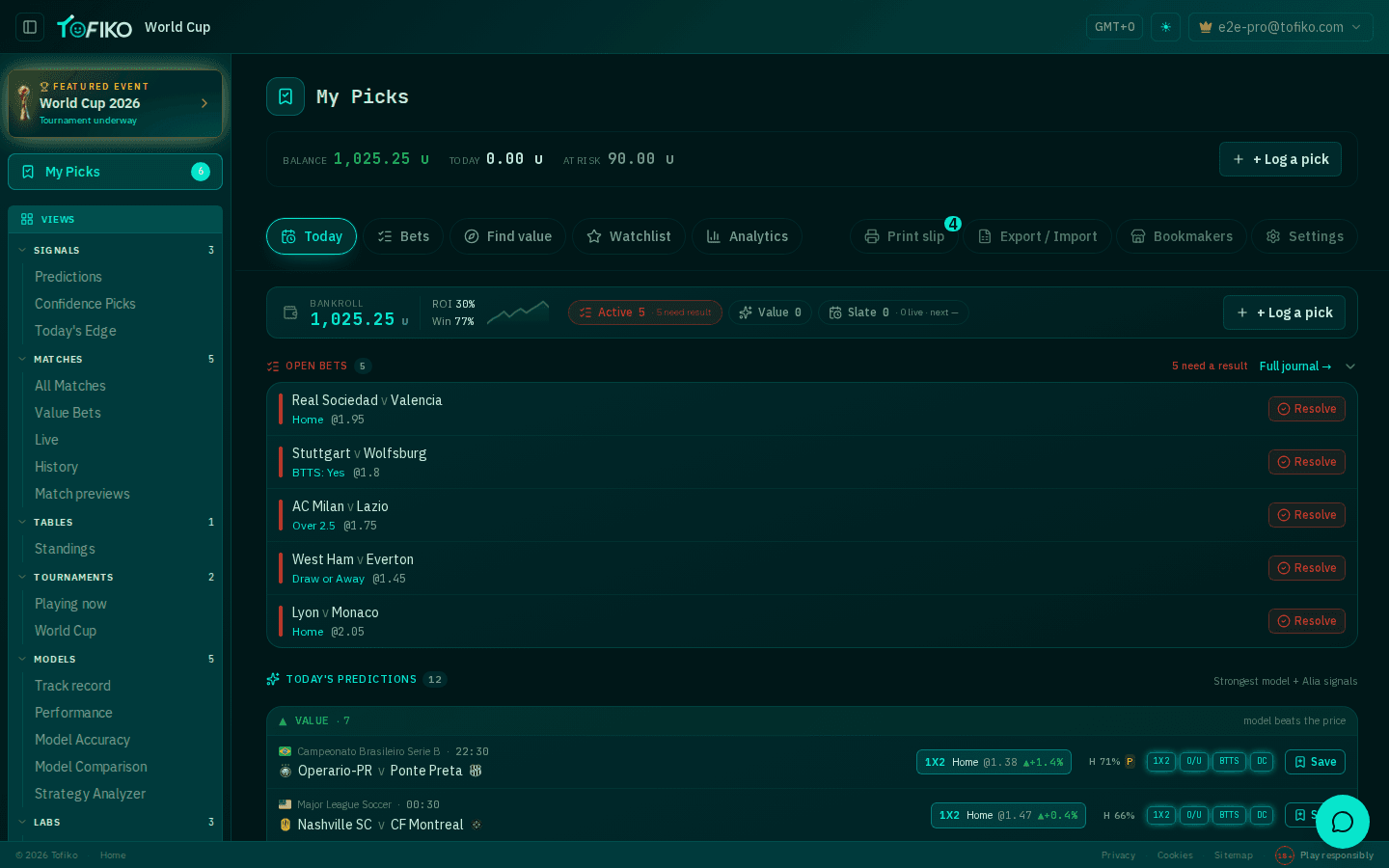Collapse the Tables section
This screenshot has height=868, width=1389.
coord(22,522)
